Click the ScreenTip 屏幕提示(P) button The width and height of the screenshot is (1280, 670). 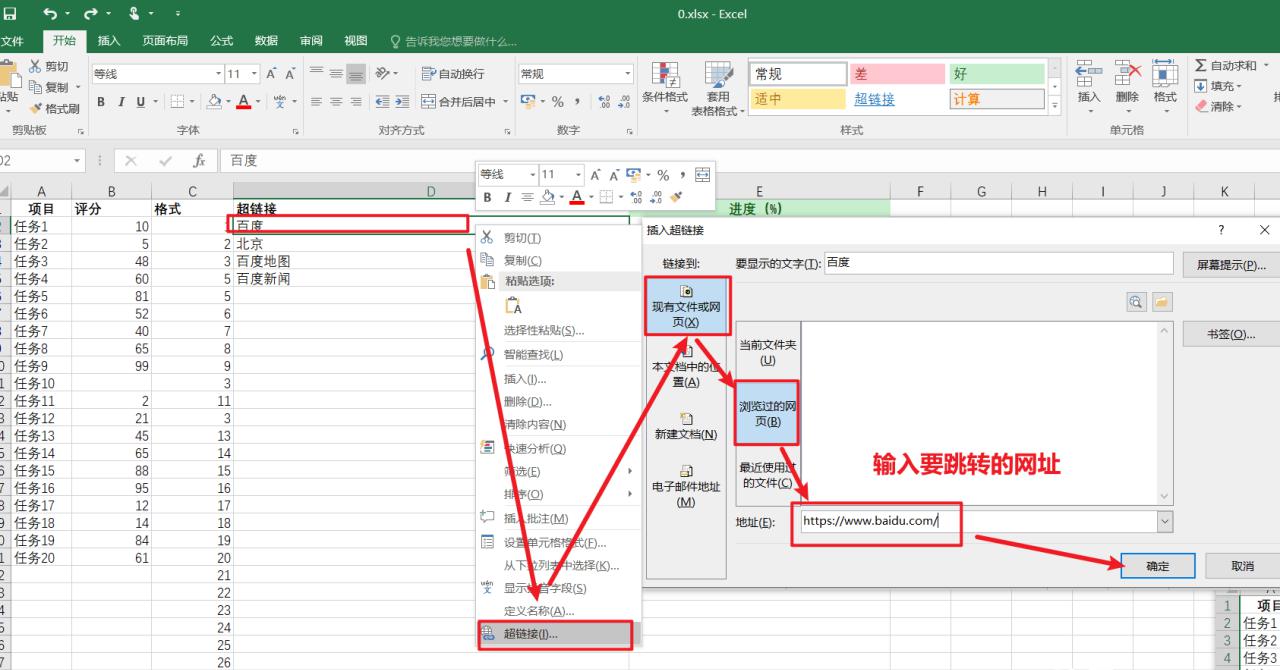[1231, 265]
